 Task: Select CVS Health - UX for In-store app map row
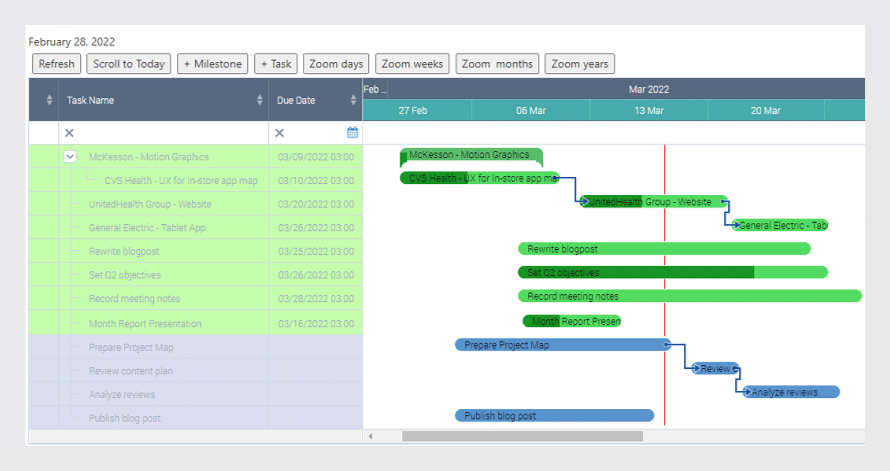pos(196,180)
